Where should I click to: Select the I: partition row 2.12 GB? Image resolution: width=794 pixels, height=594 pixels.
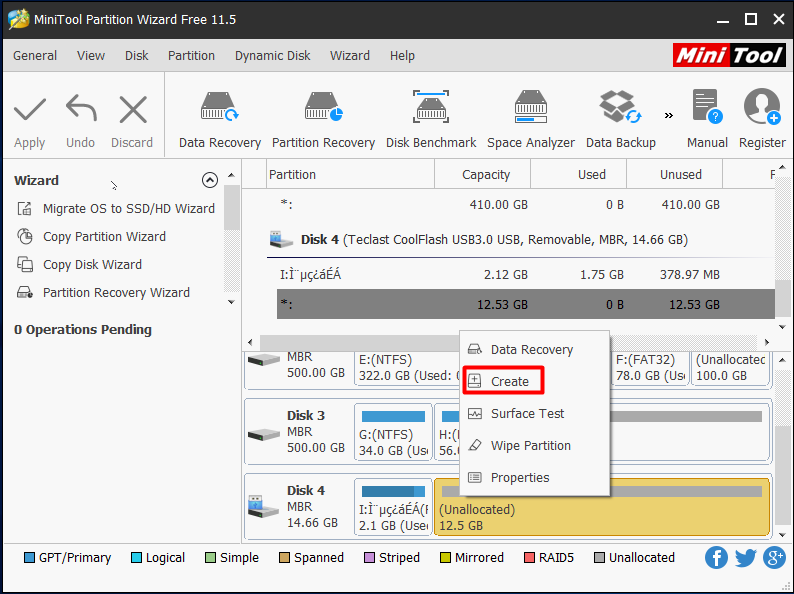click(x=526, y=274)
